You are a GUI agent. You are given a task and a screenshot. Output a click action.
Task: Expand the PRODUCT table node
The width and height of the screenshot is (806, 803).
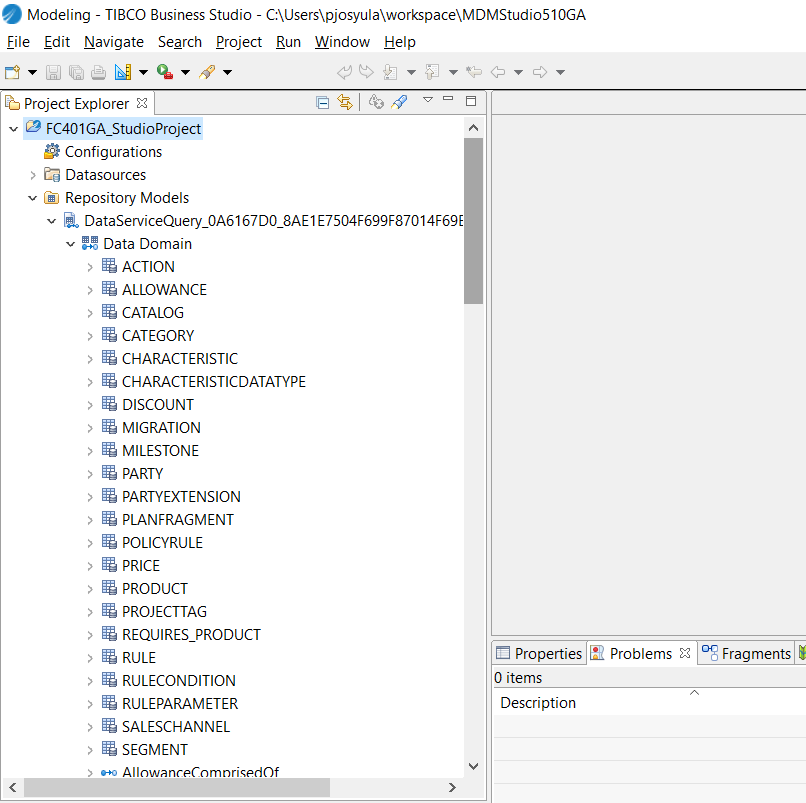tap(90, 589)
